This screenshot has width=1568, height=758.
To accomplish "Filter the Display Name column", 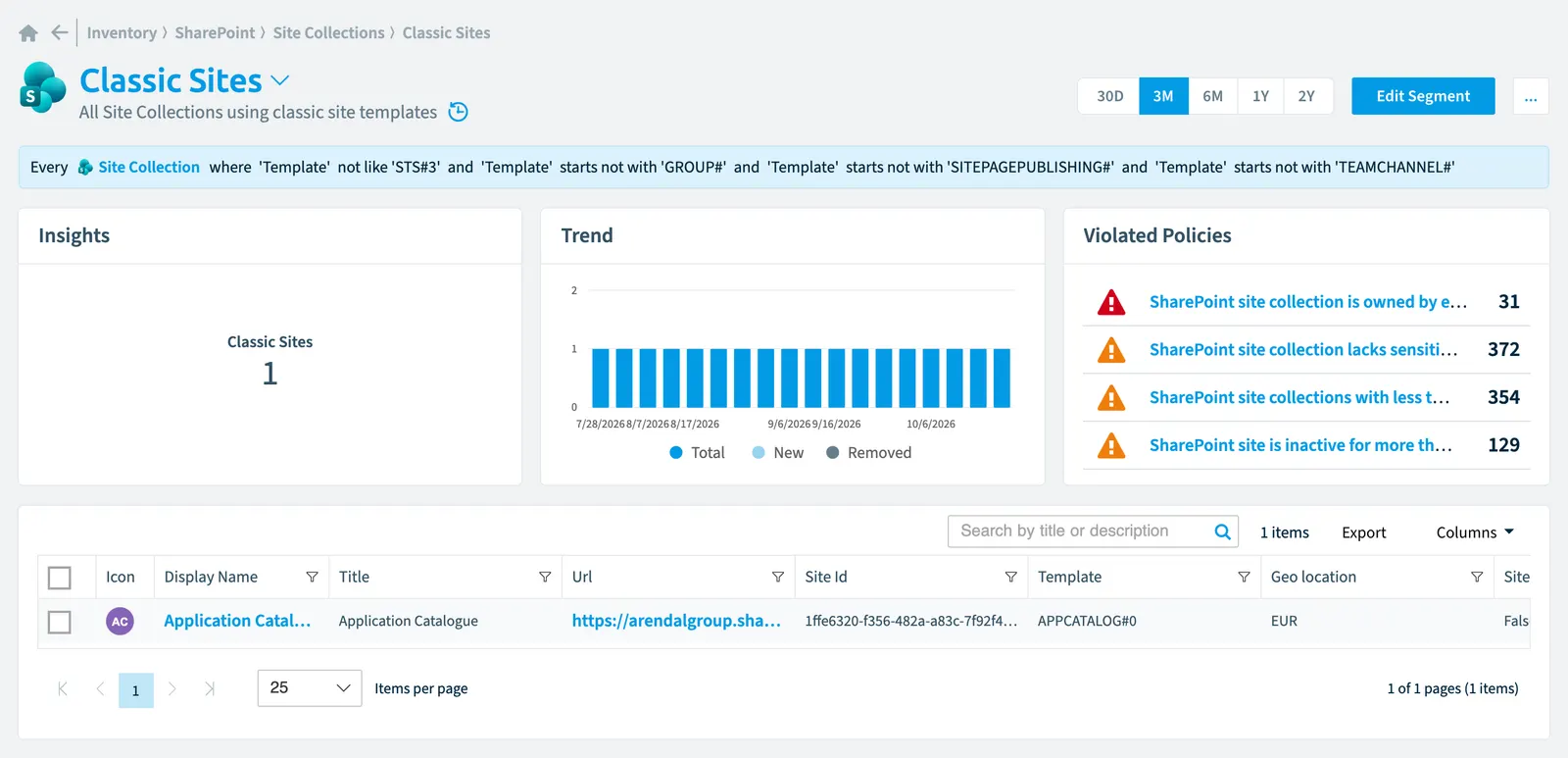I will pos(312,577).
